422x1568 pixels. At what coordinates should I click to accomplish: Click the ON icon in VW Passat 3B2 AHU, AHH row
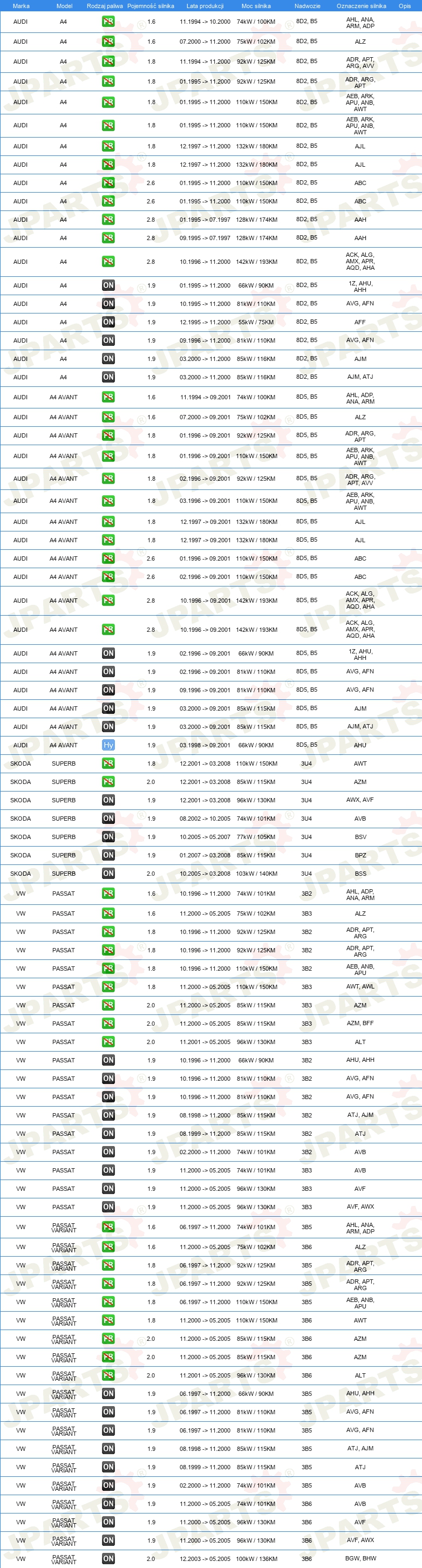(x=108, y=1060)
